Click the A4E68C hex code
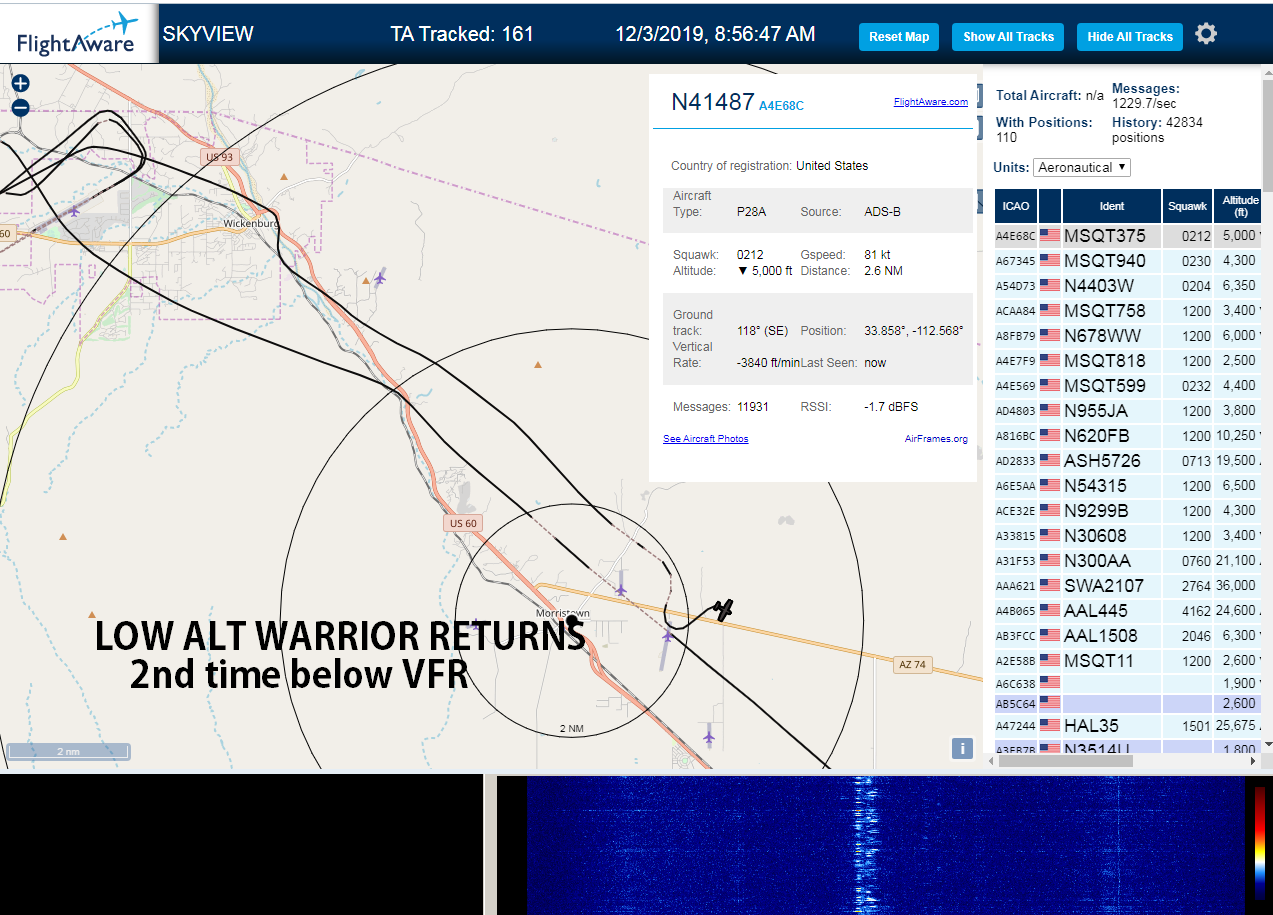 (781, 105)
